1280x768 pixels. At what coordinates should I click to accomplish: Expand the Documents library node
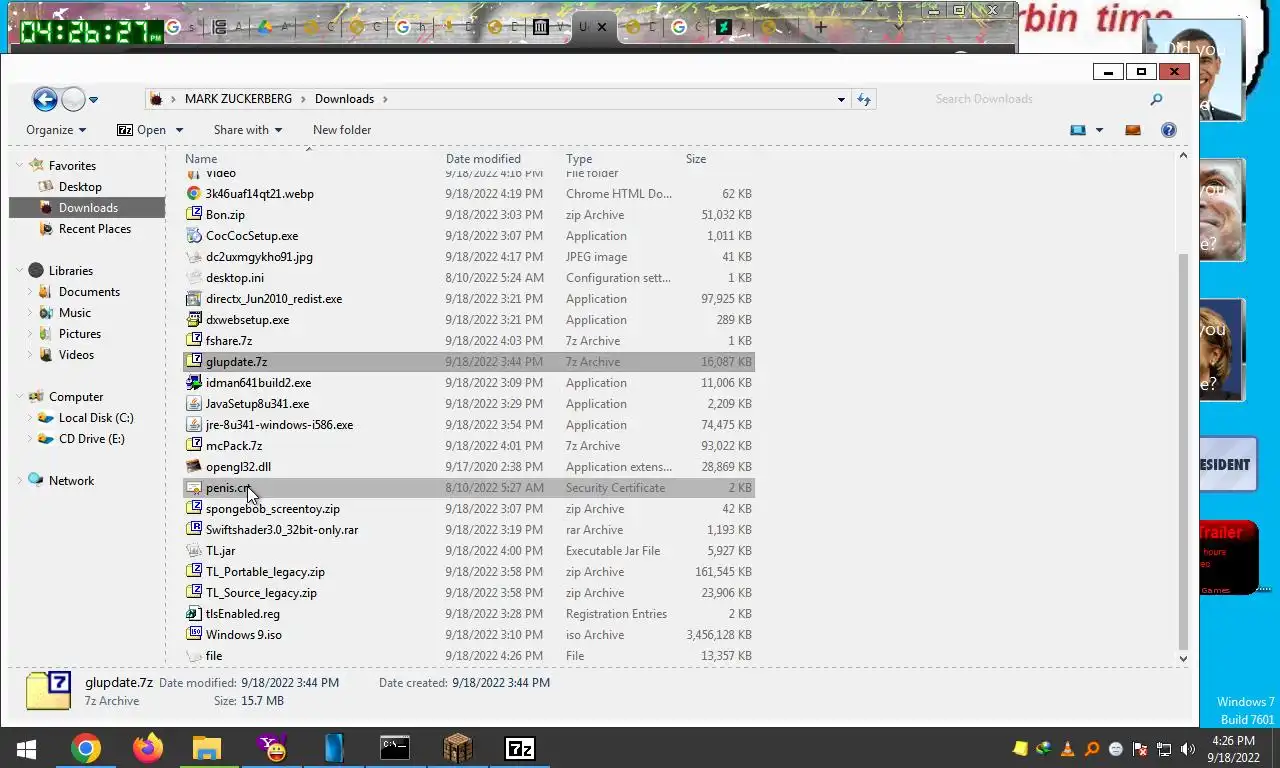point(29,292)
